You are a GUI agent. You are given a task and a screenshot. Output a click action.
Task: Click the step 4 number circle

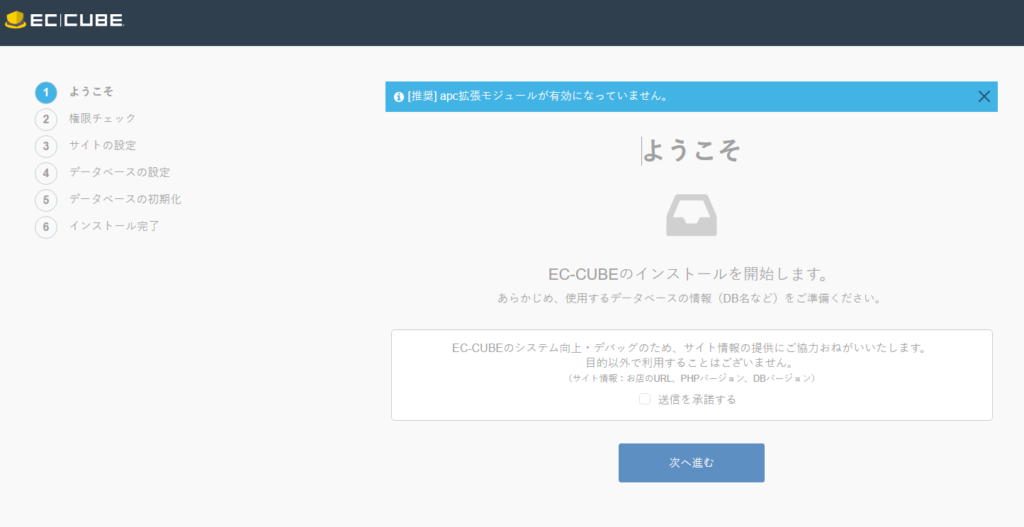click(x=46, y=173)
